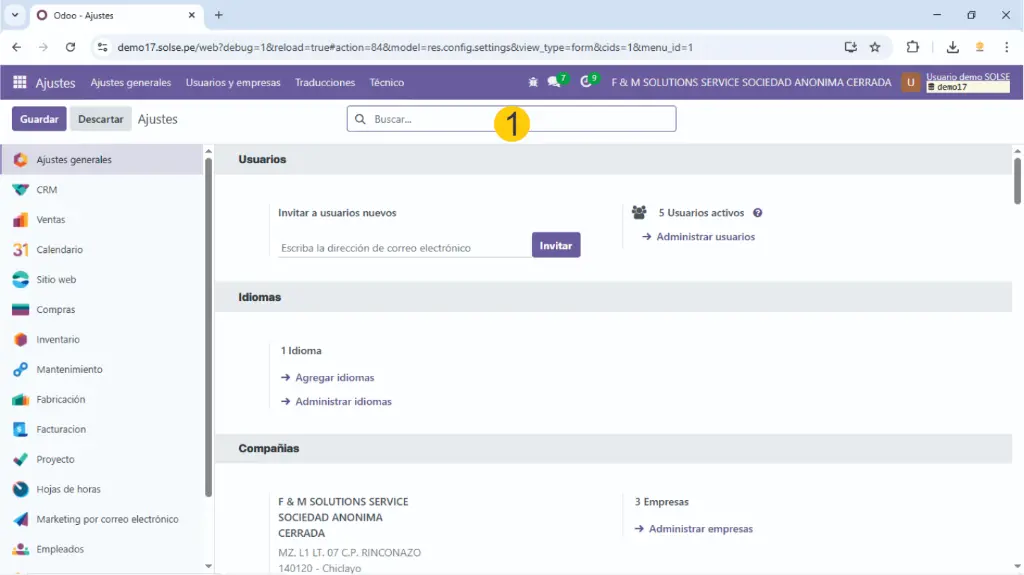Open the Usuarios y empresas menu

coord(233,83)
